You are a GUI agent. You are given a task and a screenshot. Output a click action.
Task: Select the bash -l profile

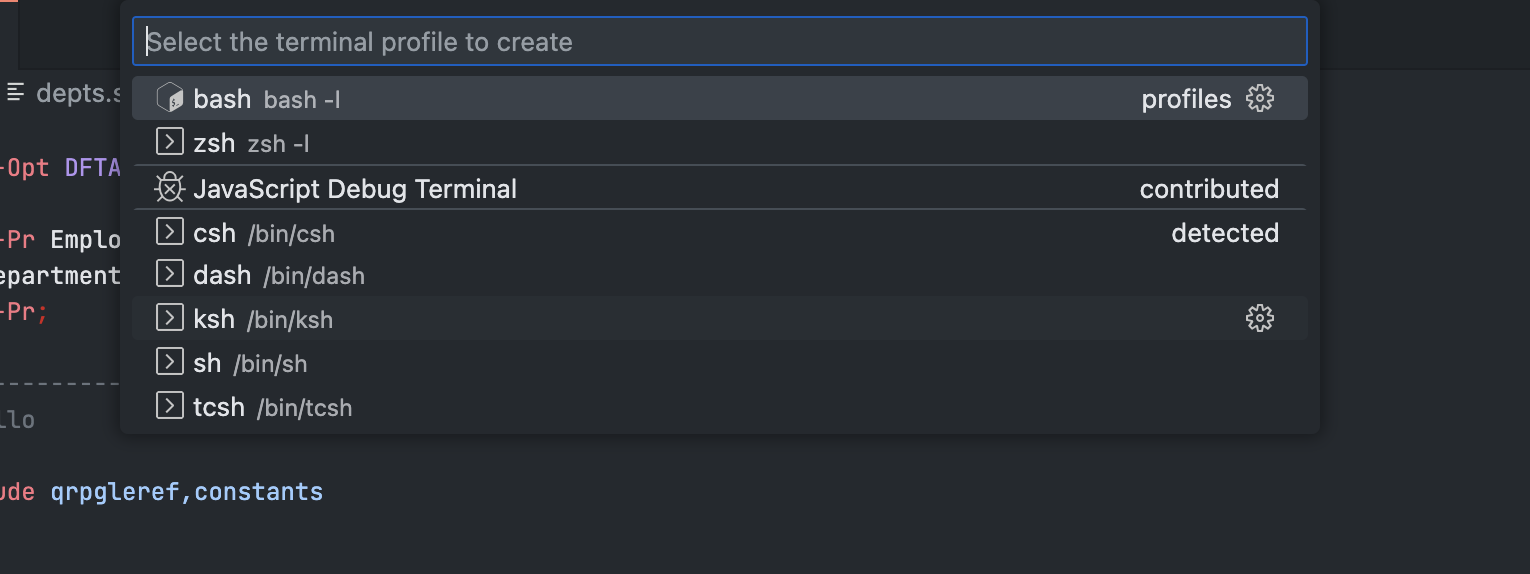click(x=720, y=98)
